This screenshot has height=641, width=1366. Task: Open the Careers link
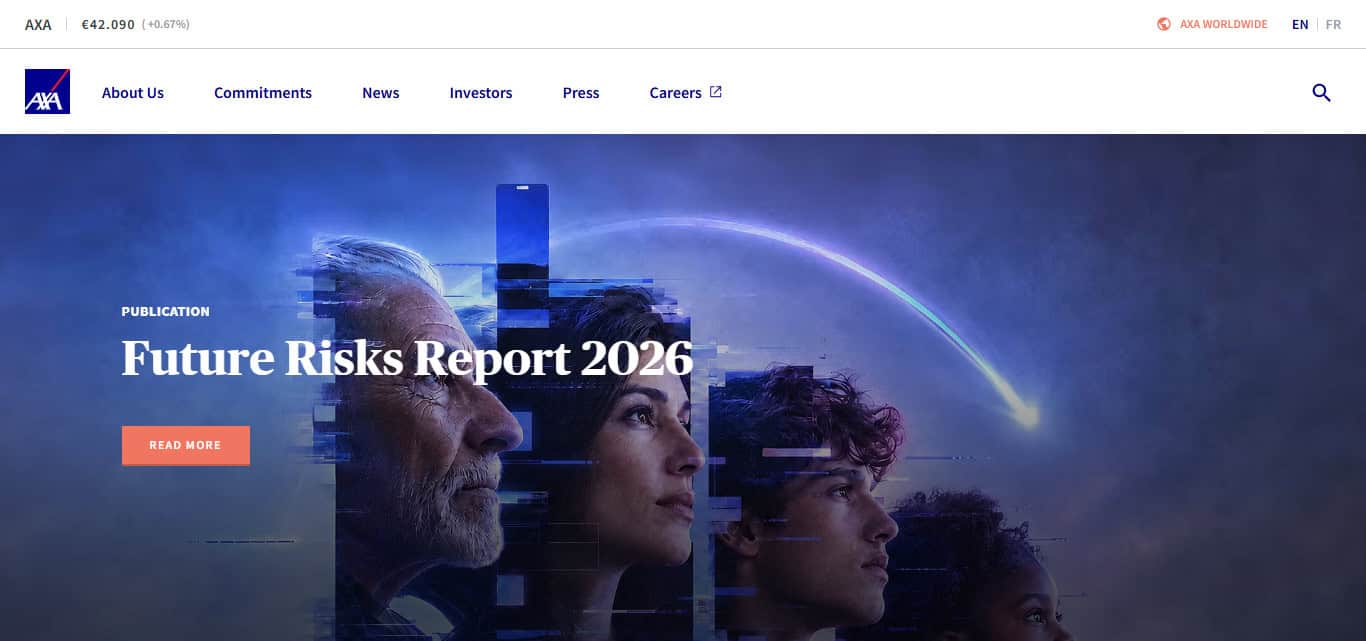(x=676, y=93)
